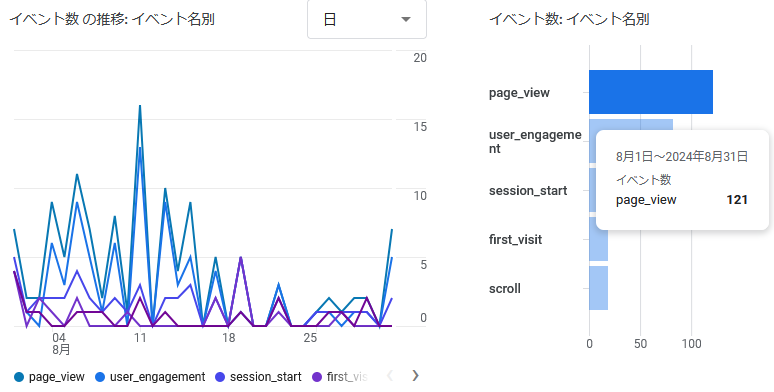The width and height of the screenshot is (774, 392).
Task: Click the first_visit legend color dot
Action: click(317, 377)
